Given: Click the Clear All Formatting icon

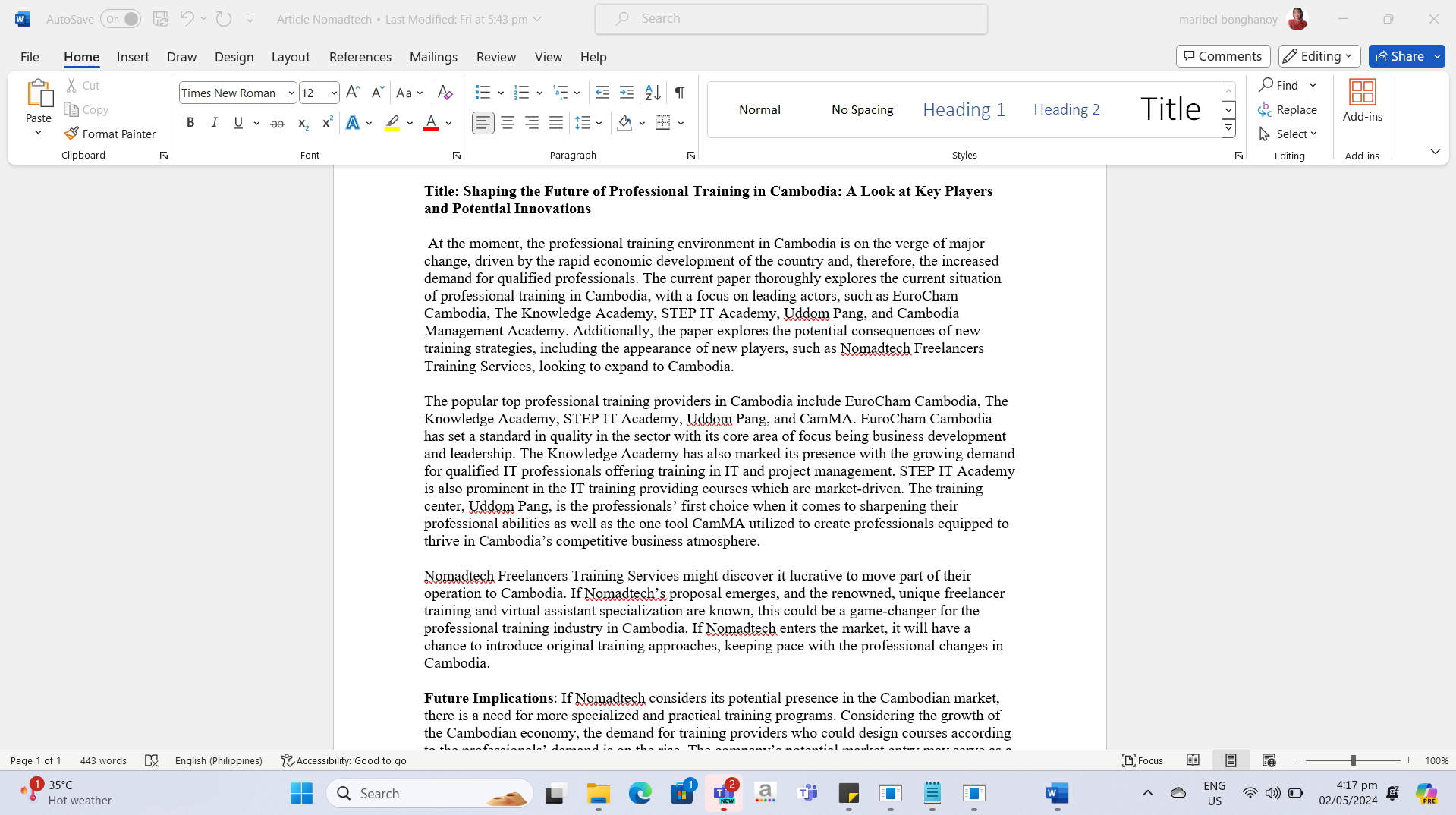Looking at the screenshot, I should coord(445,93).
